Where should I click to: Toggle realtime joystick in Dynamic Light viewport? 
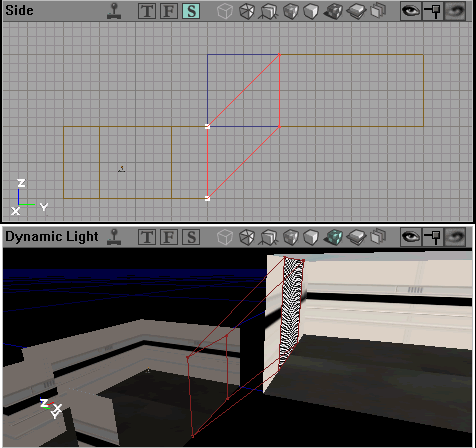point(114,237)
